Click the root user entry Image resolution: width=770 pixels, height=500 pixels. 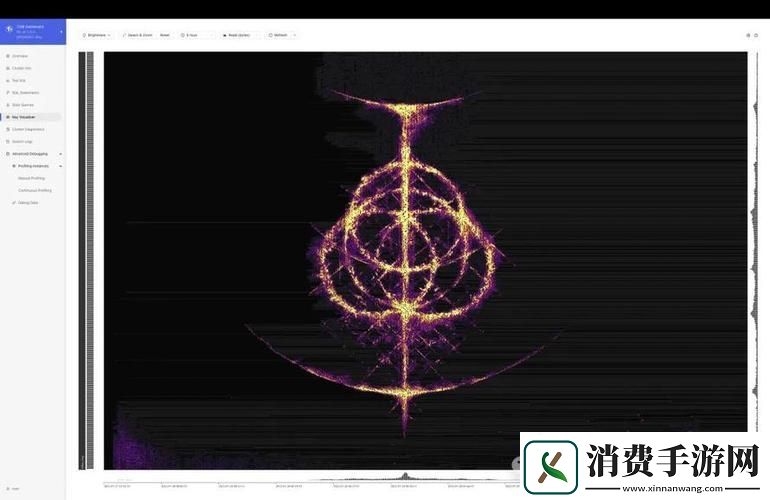coord(13,489)
